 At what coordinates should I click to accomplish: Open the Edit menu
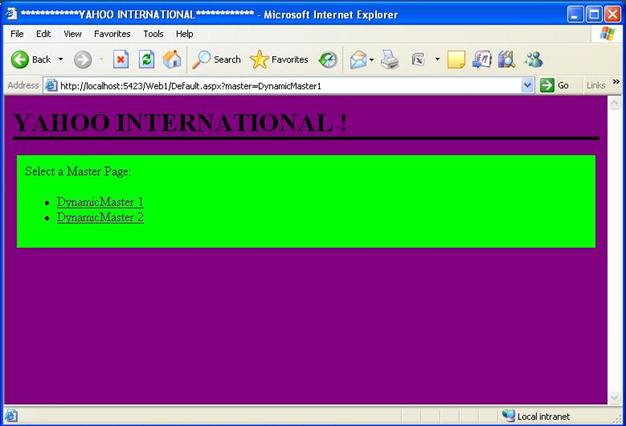43,34
